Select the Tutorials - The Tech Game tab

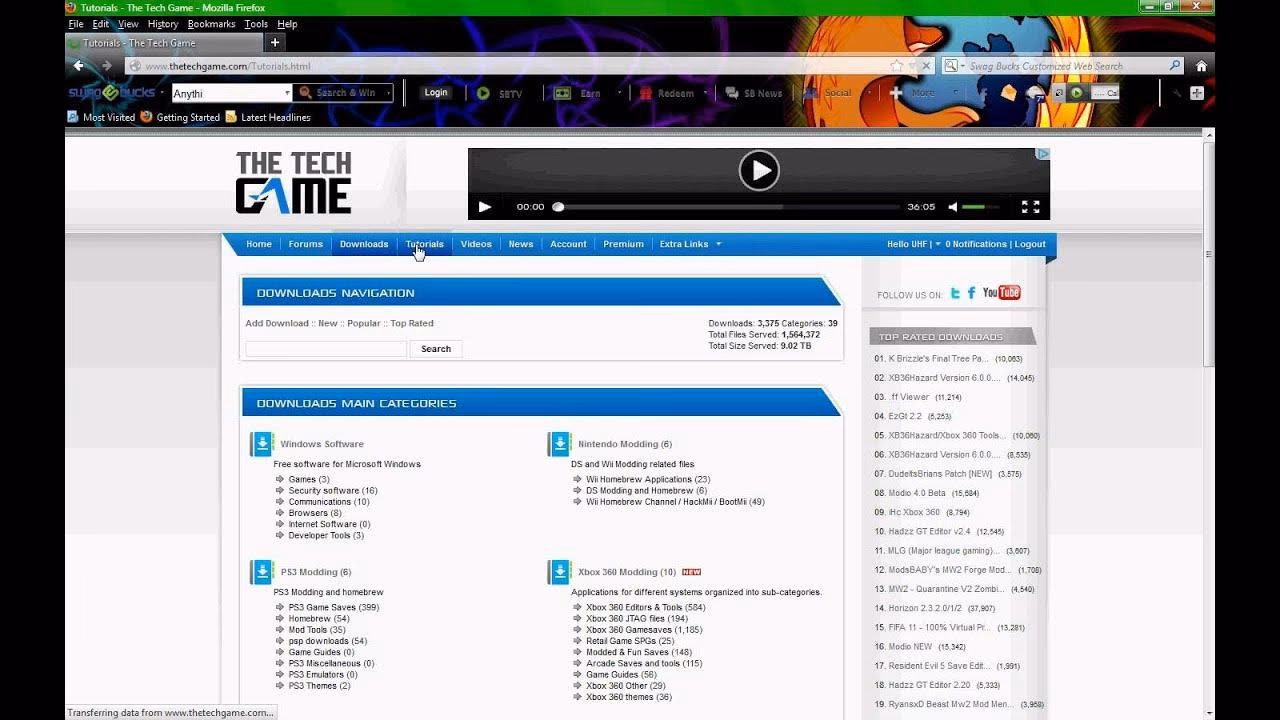164,43
